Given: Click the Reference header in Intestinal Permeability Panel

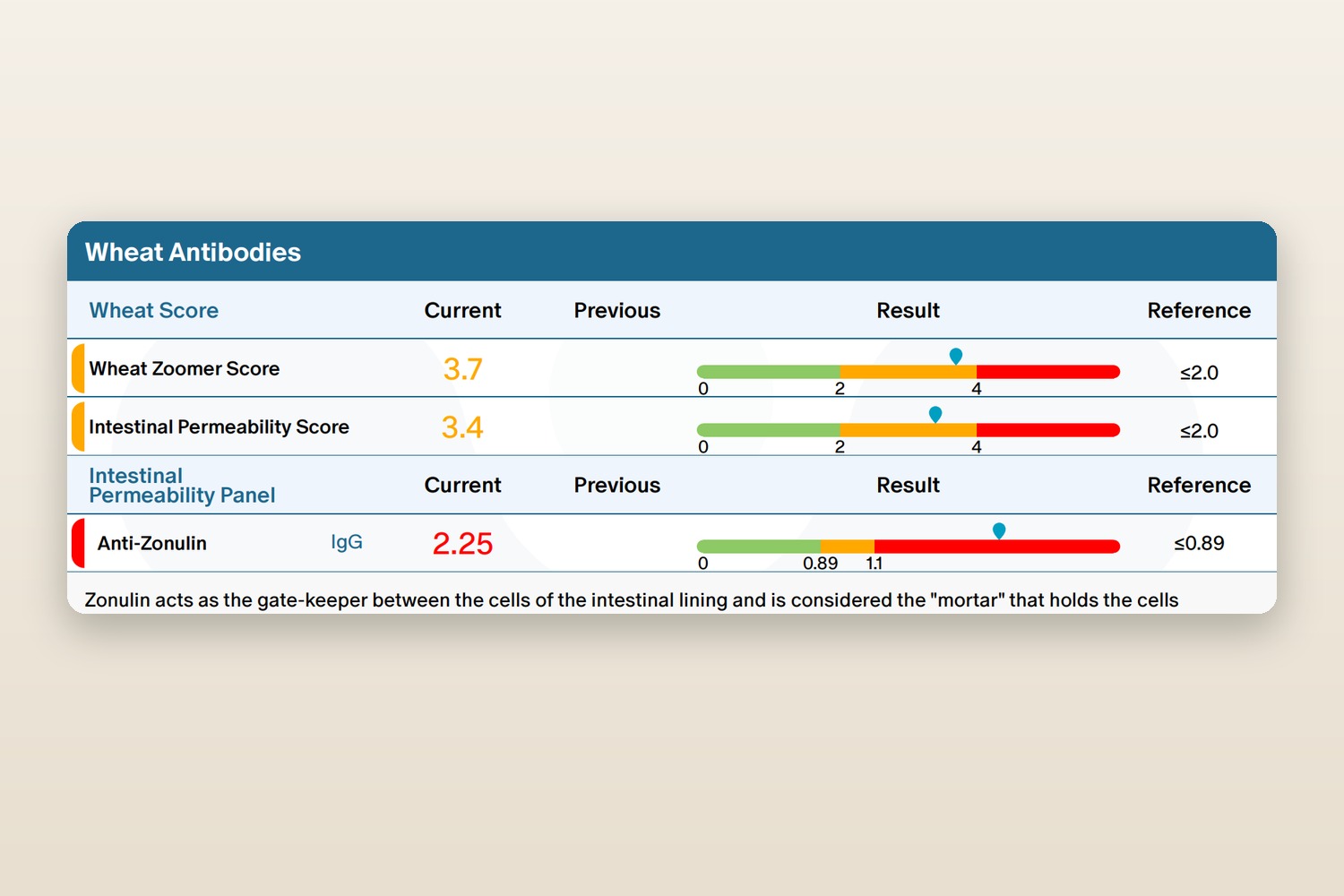Looking at the screenshot, I should (x=1199, y=485).
